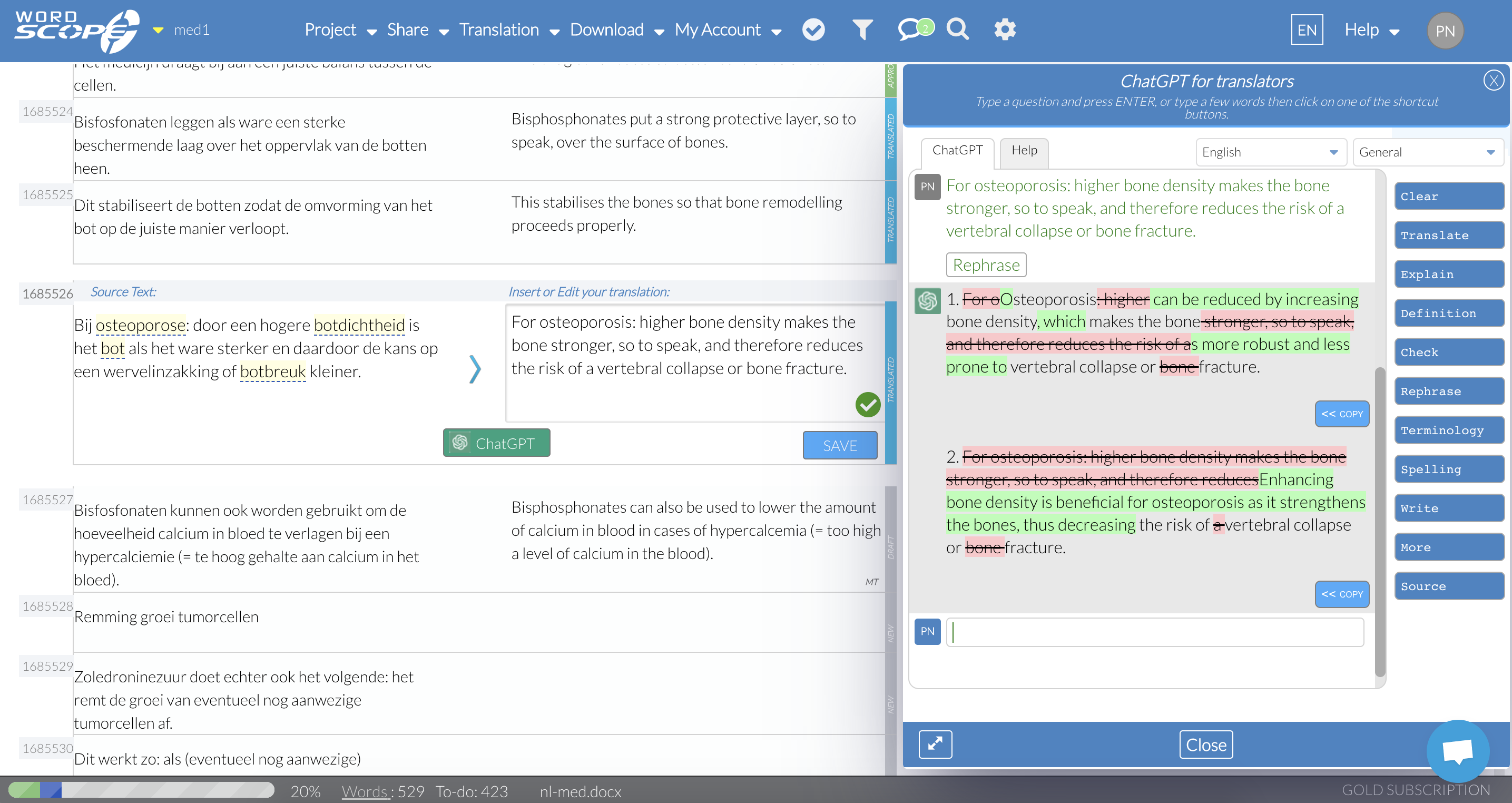The image size is (1512, 803).
Task: Click the translation progress bar
Action: (141, 790)
